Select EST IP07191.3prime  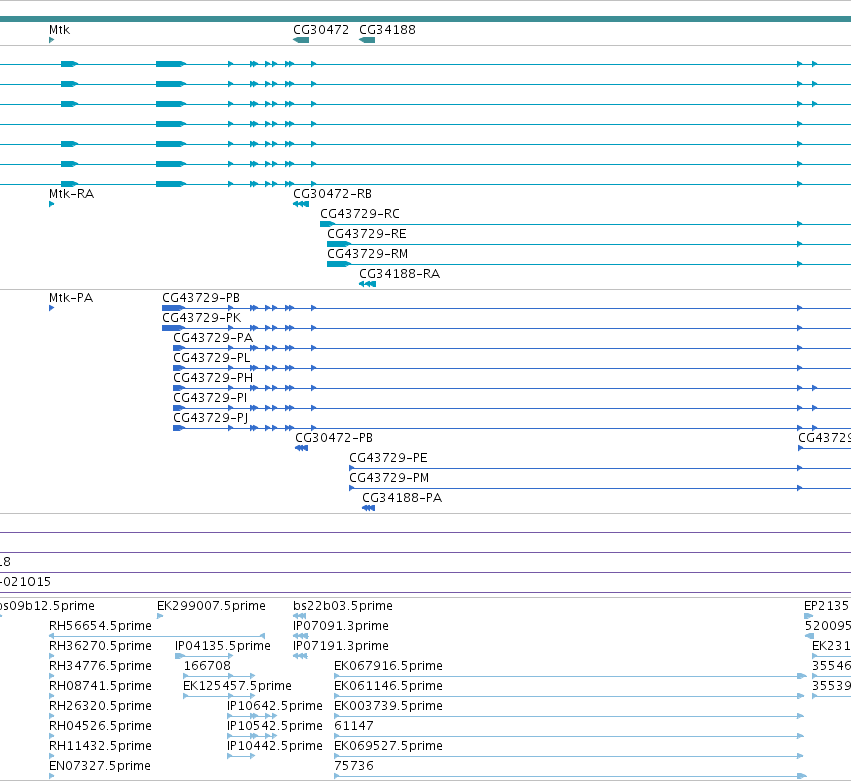[341, 646]
